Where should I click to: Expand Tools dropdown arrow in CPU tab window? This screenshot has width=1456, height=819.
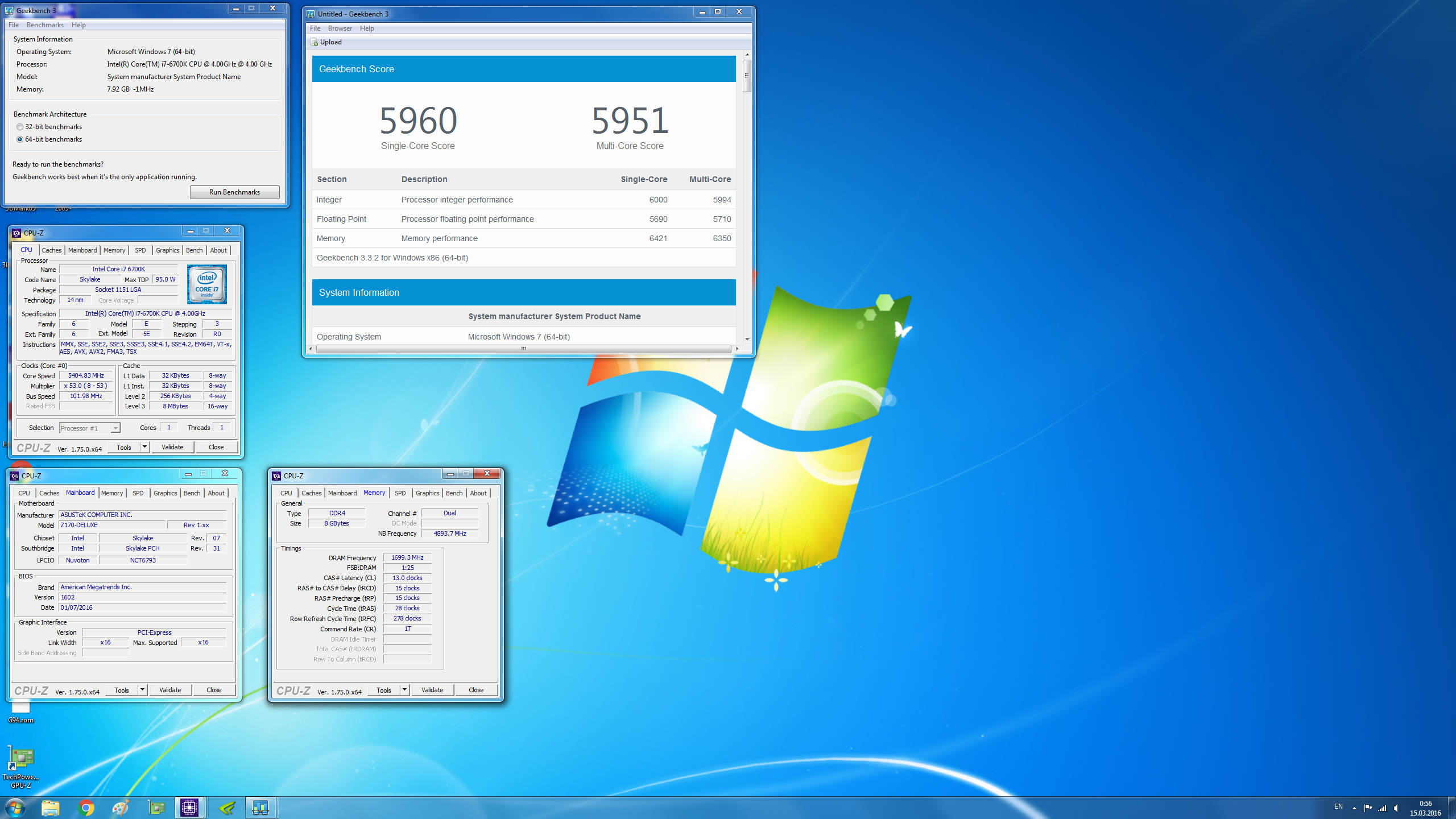pos(144,447)
